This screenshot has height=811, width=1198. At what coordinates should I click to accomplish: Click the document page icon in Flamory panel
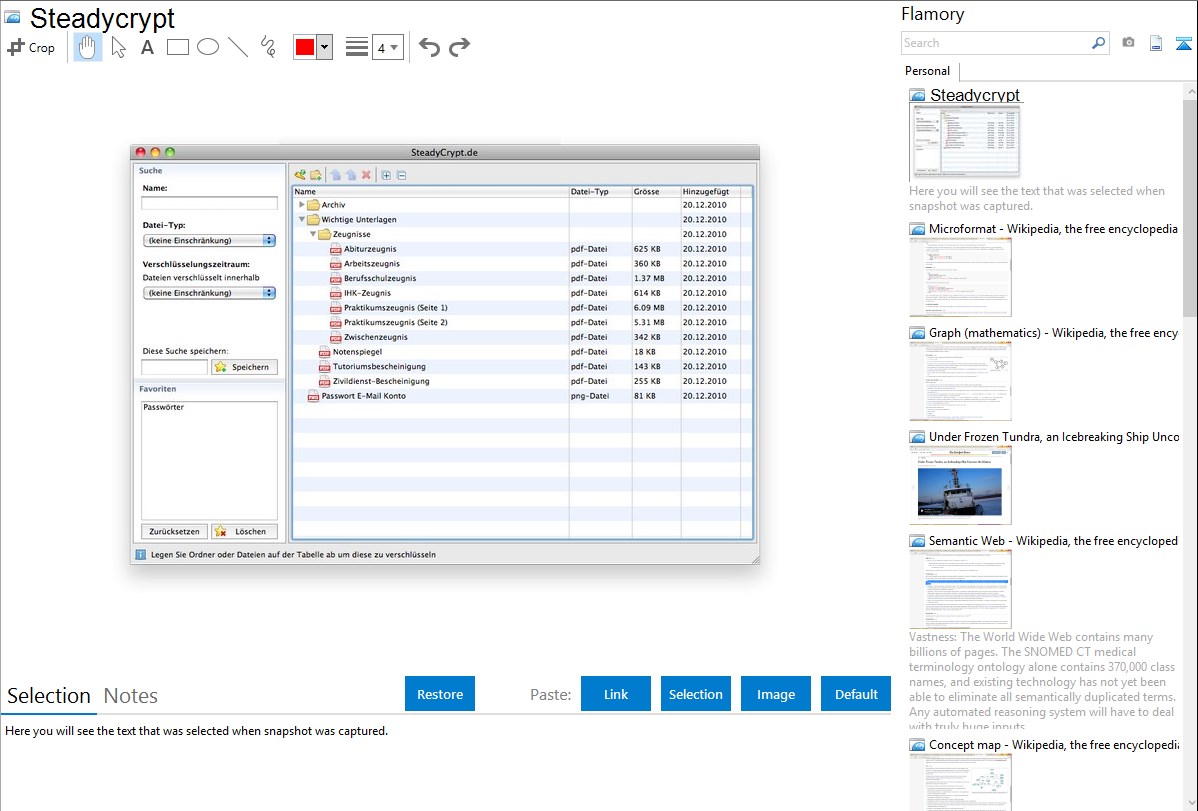coord(1156,43)
